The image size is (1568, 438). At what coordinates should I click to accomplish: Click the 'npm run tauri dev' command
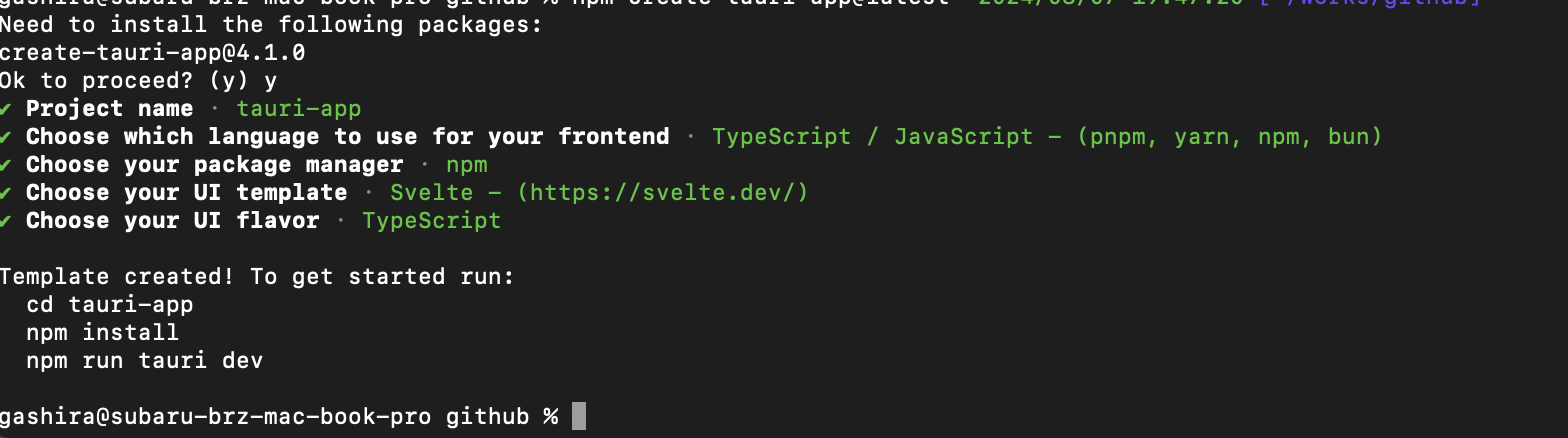click(x=145, y=360)
